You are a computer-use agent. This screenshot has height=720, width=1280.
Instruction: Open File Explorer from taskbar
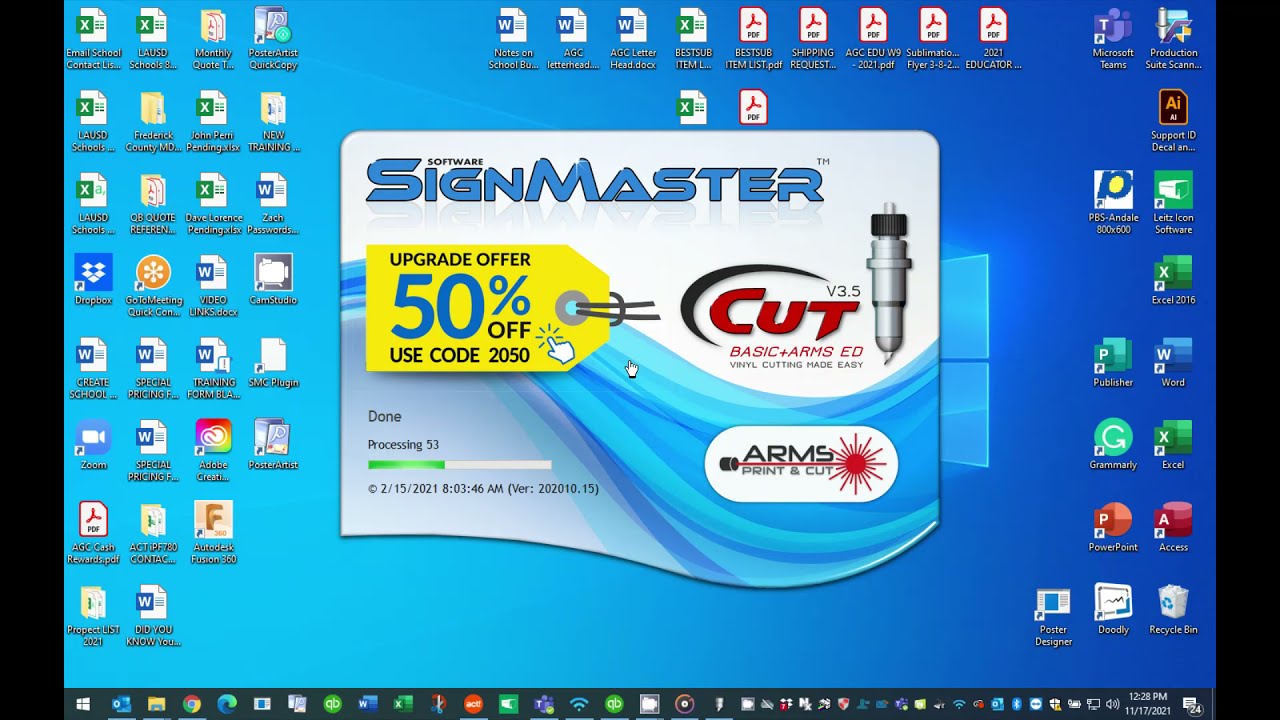coord(156,704)
